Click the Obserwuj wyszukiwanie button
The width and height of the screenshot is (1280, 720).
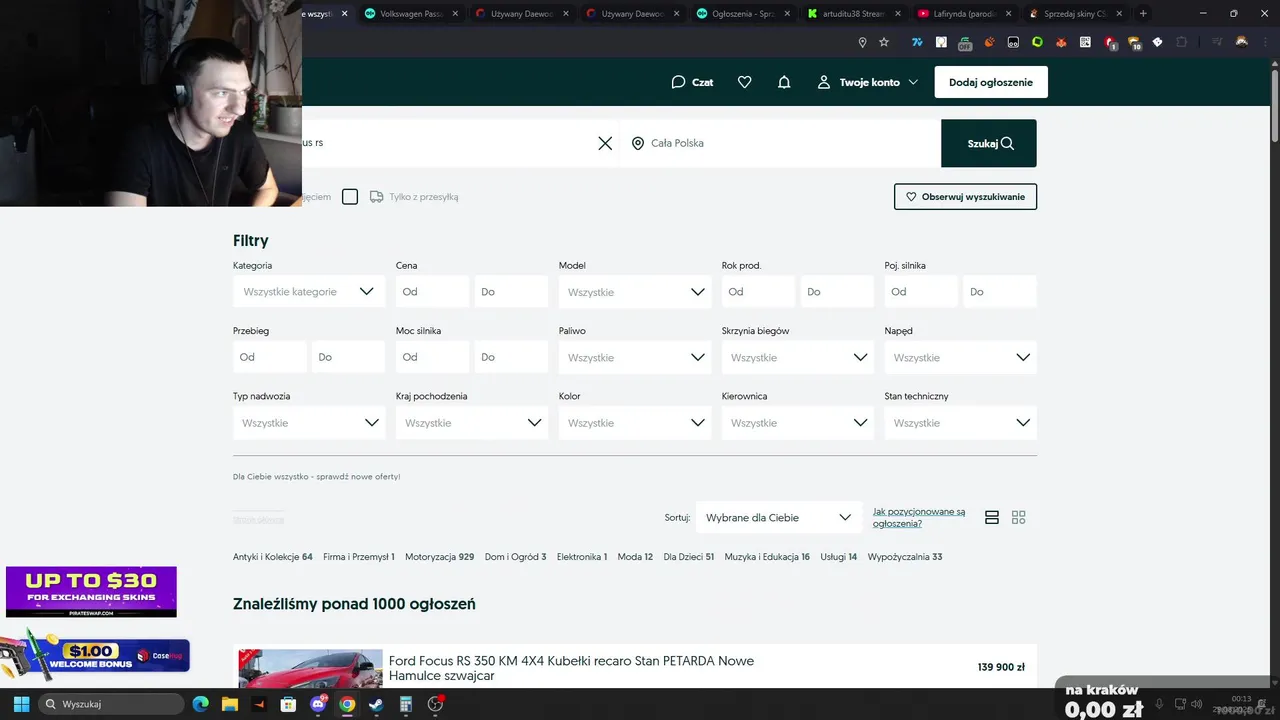[965, 197]
